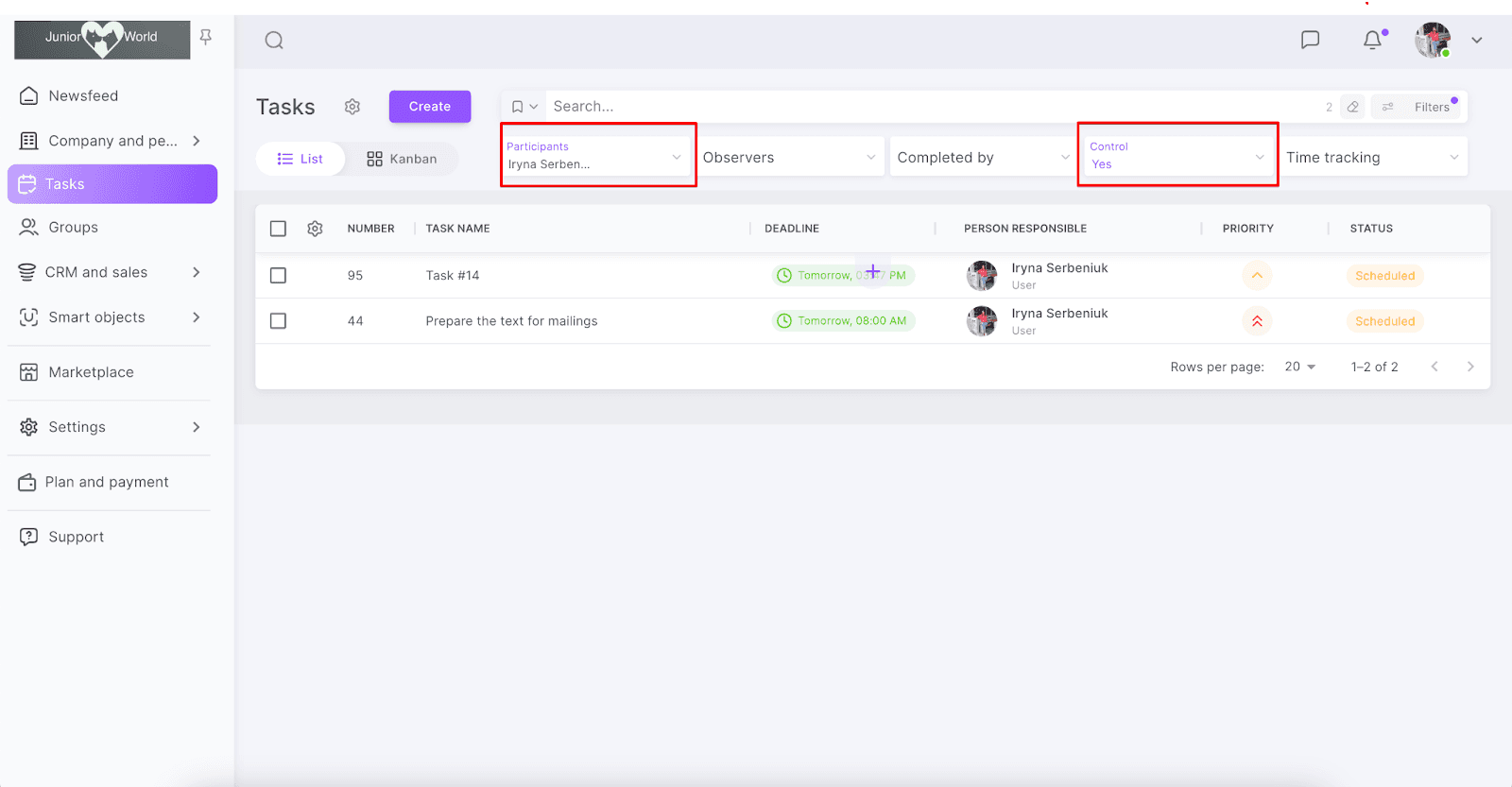
Task: Switch to Kanban view
Action: pyautogui.click(x=402, y=159)
